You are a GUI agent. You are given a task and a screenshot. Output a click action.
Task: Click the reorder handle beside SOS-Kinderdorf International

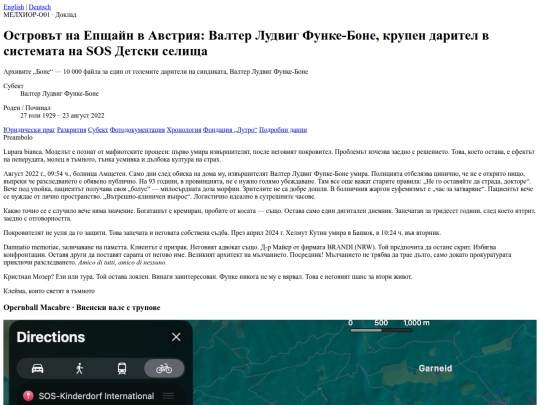click(x=168, y=396)
